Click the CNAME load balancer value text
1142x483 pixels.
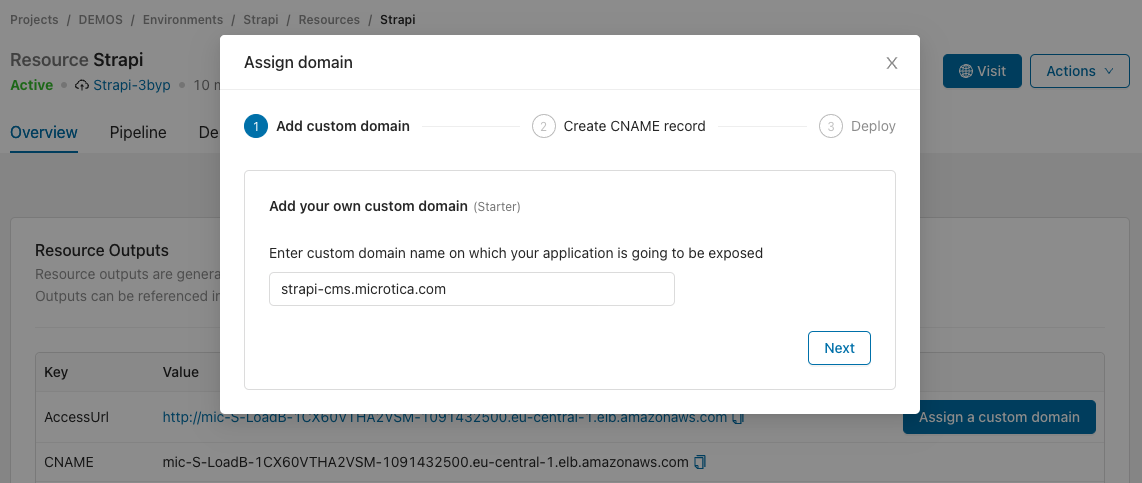tap(425, 462)
